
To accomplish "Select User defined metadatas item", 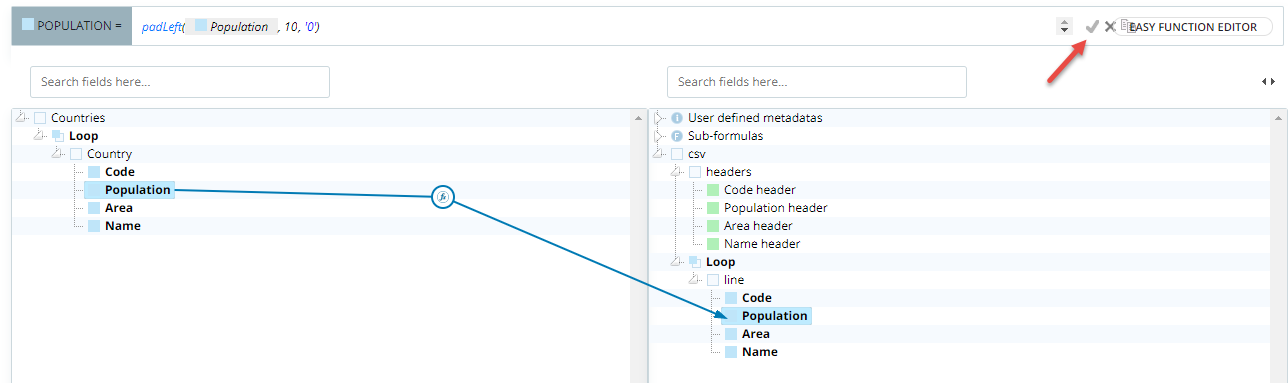I will point(755,118).
